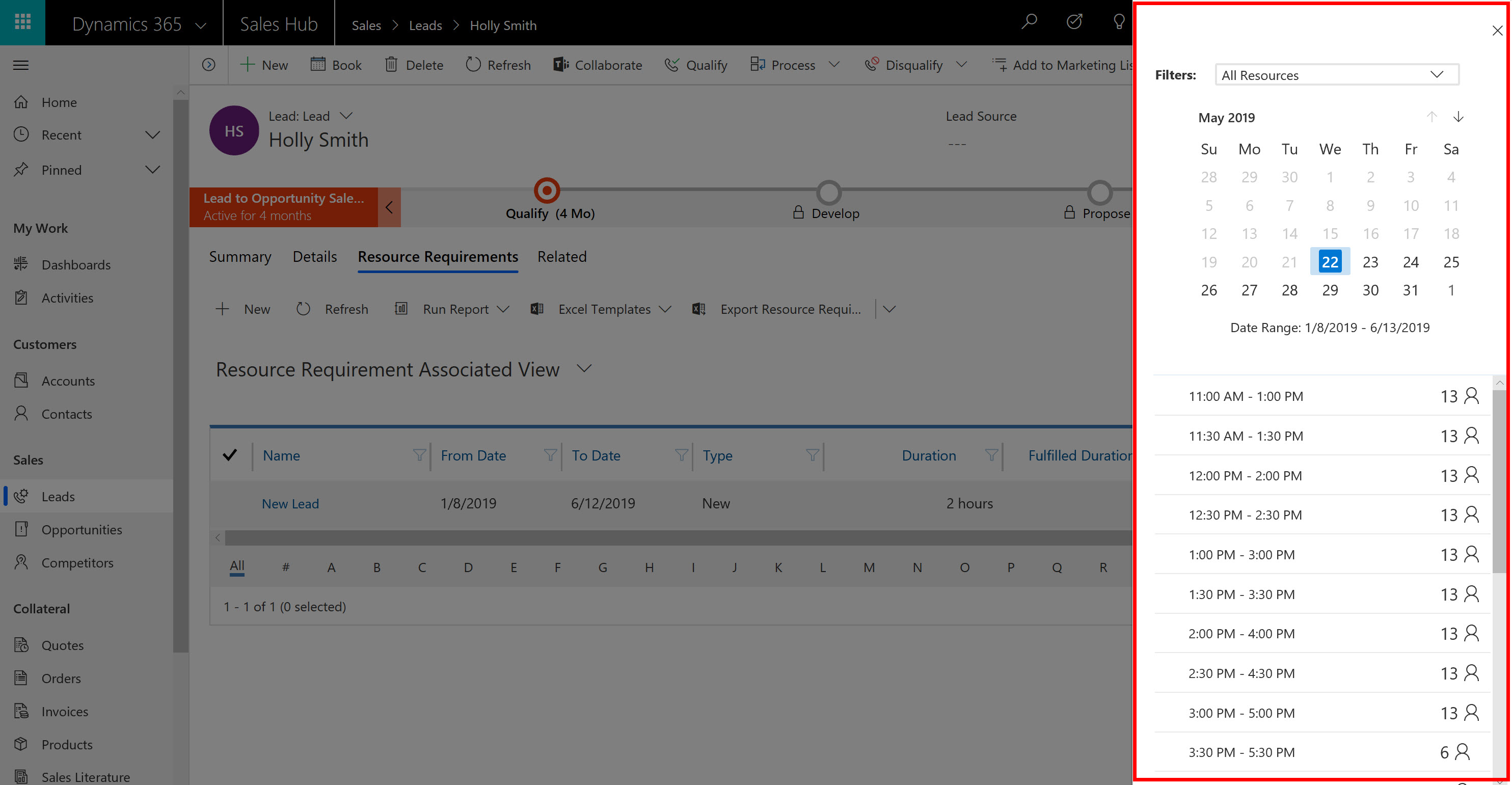
Task: Select the Develop process stage
Action: [829, 192]
